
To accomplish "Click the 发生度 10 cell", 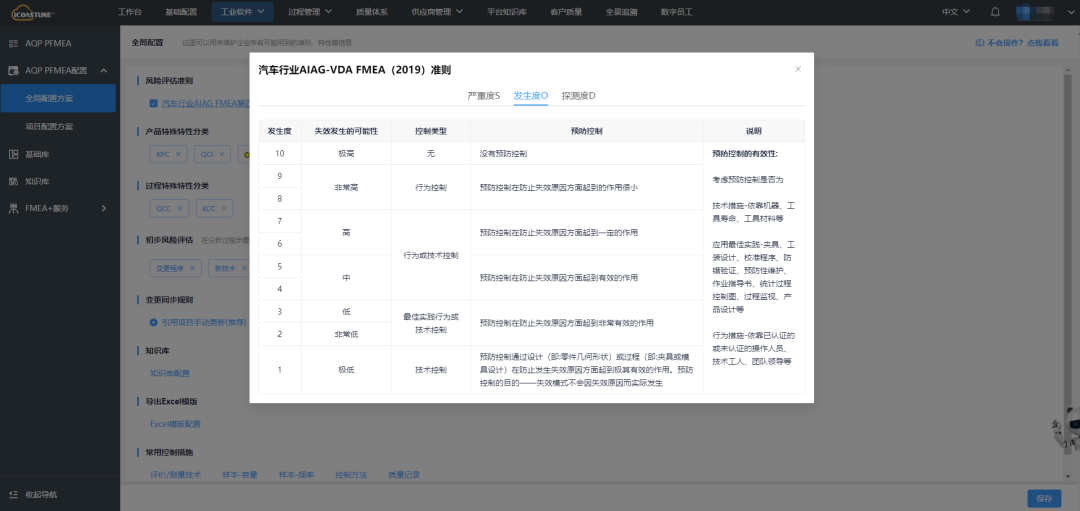I will [280, 154].
